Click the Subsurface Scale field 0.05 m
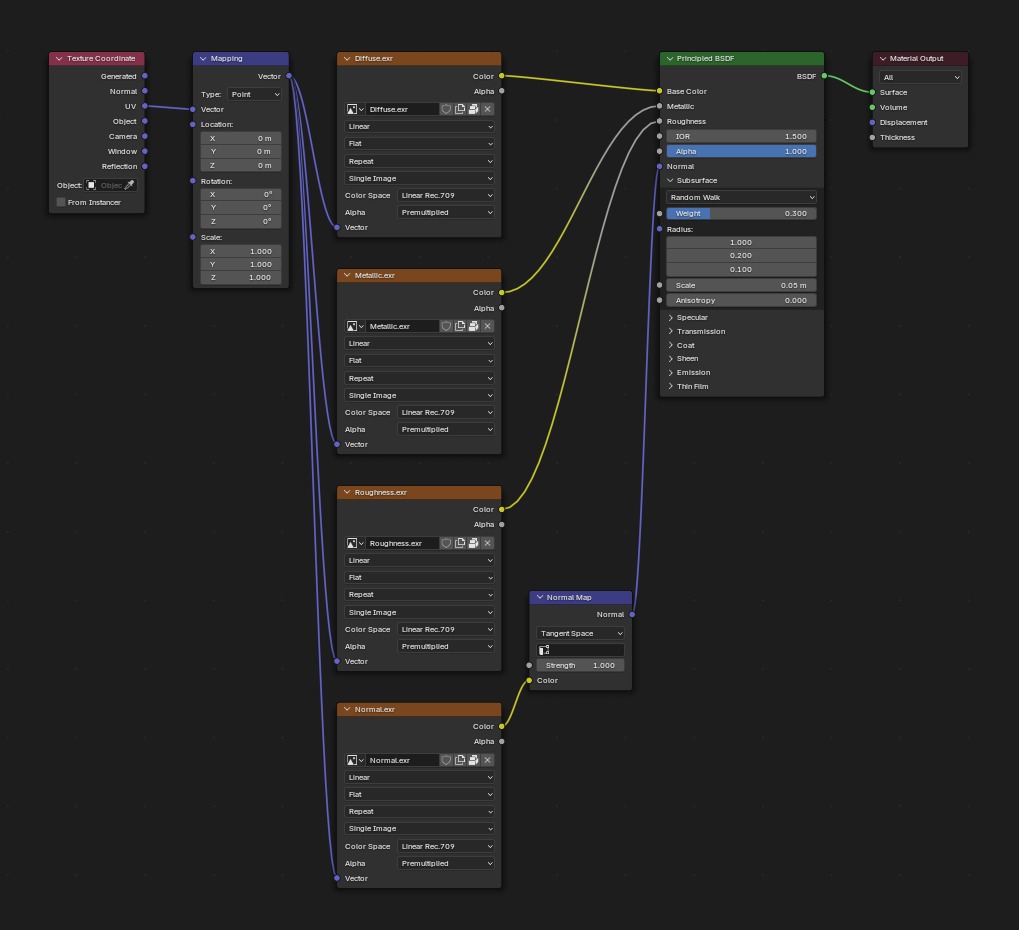1019x930 pixels. point(741,285)
